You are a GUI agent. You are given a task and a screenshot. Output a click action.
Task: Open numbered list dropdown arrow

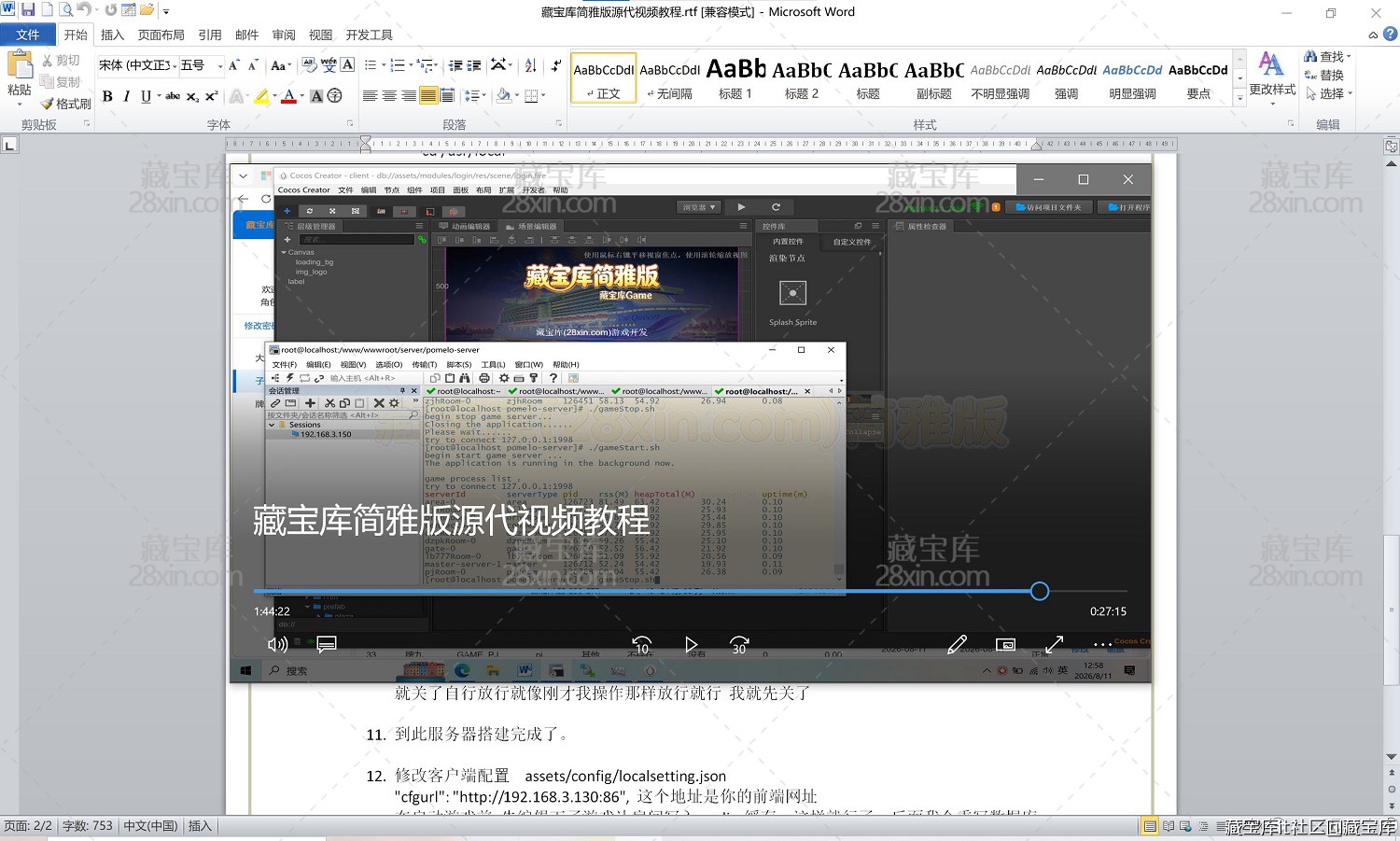(412, 65)
